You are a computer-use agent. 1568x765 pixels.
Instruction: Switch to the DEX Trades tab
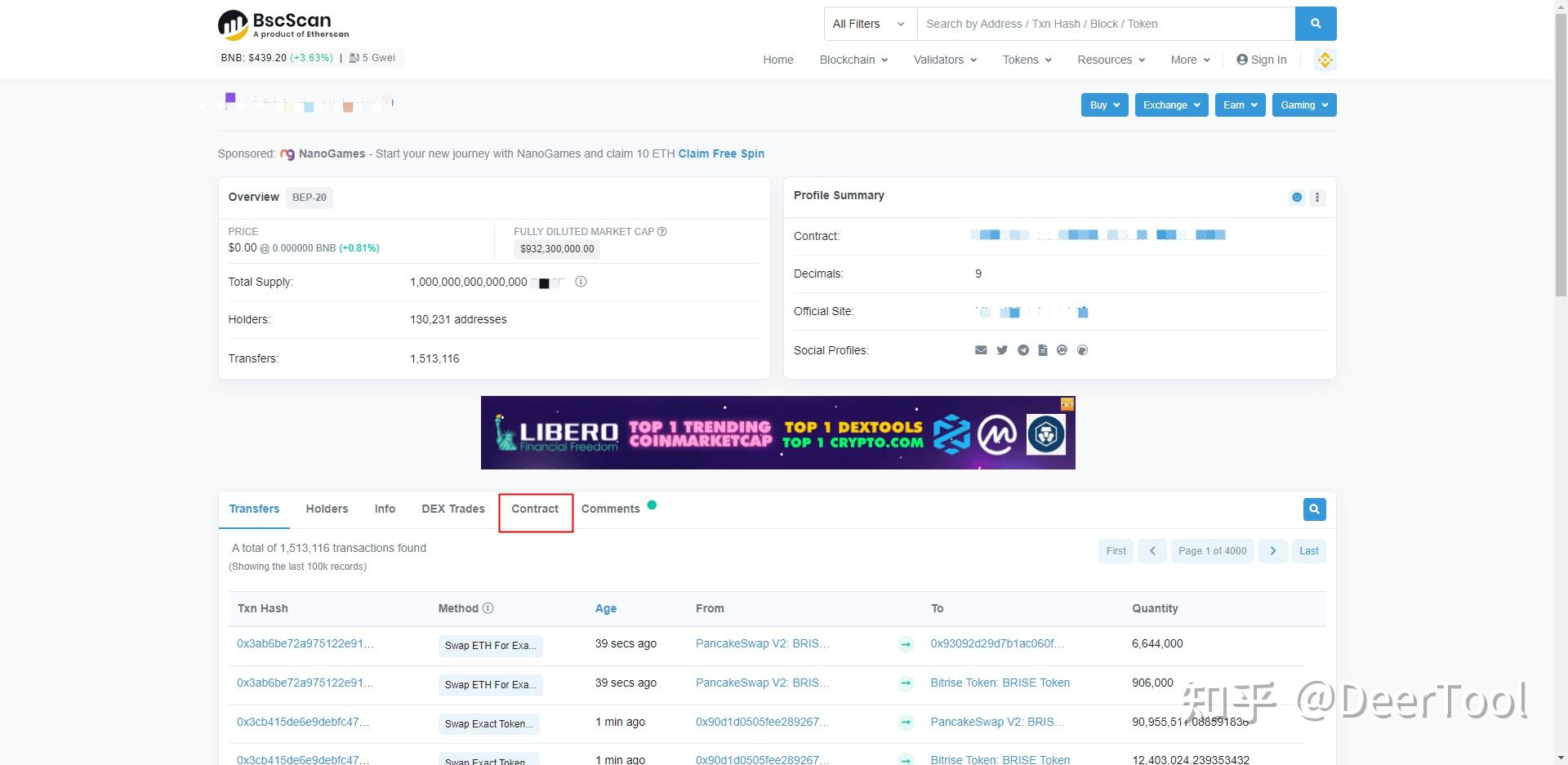pyautogui.click(x=453, y=509)
